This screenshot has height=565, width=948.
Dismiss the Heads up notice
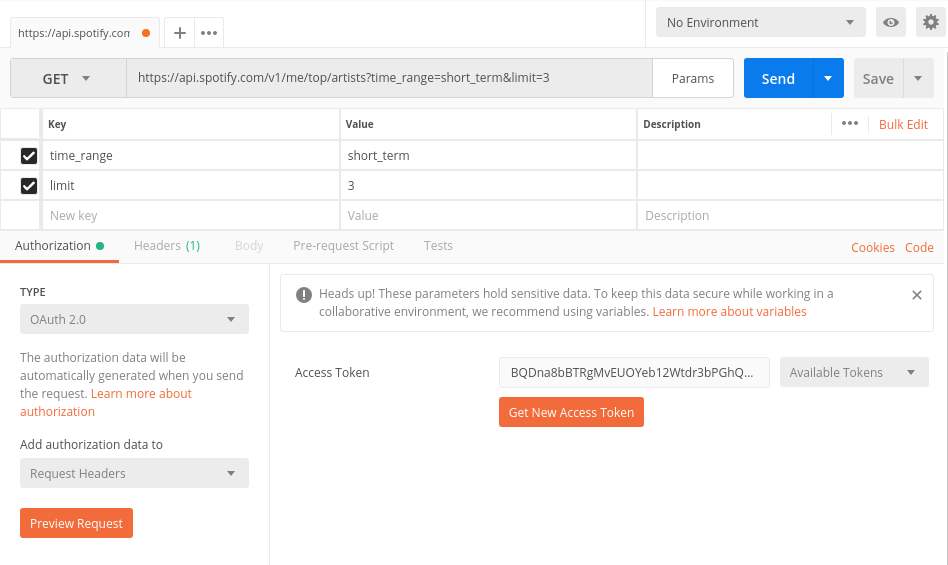[x=917, y=295]
